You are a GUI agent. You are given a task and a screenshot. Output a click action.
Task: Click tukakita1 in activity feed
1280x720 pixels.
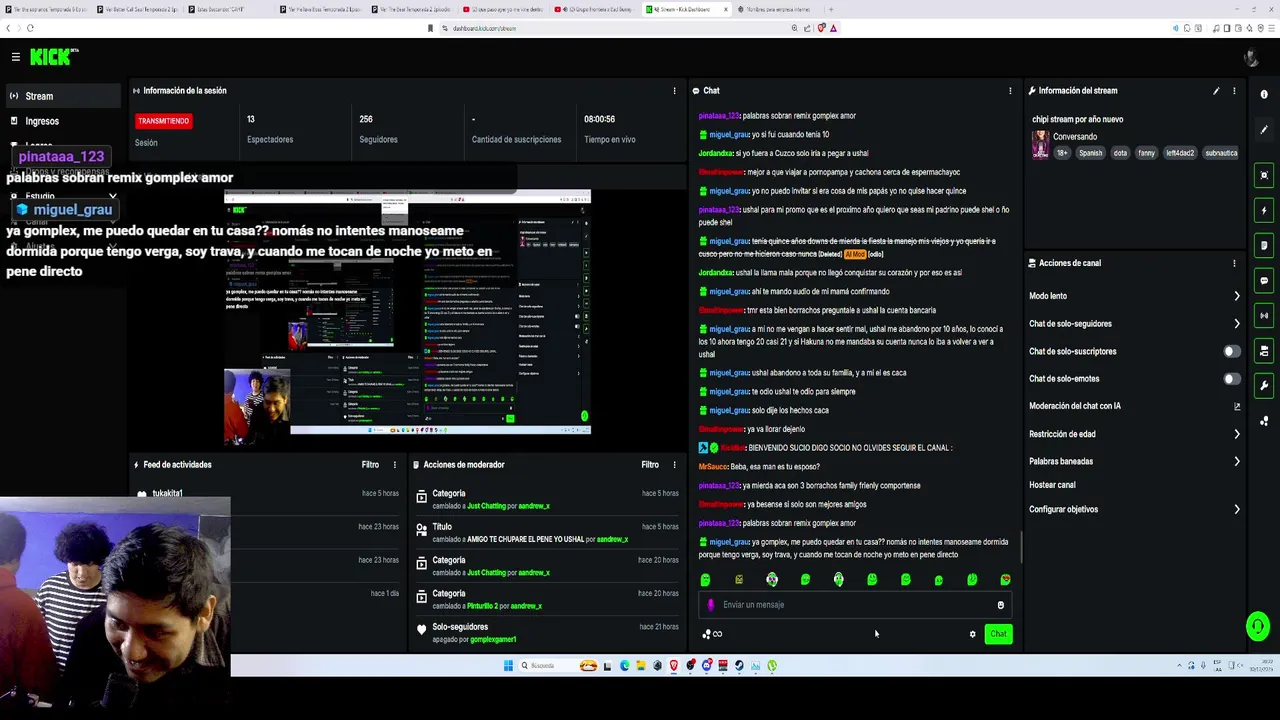[x=167, y=493]
